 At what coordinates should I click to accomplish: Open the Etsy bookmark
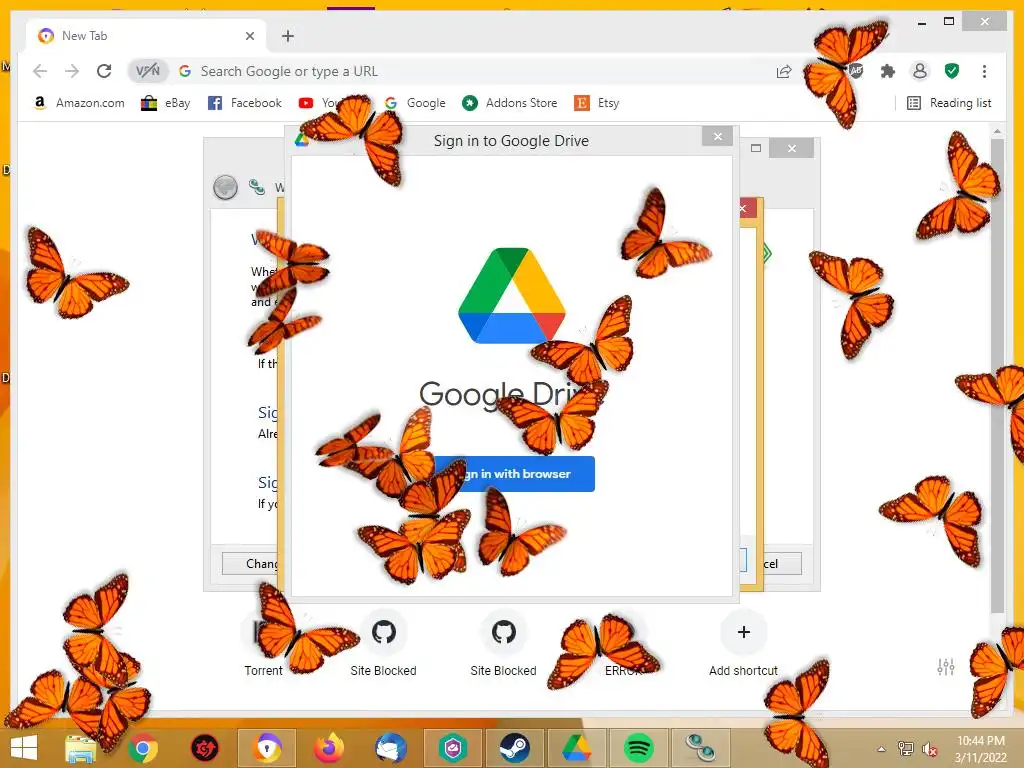tap(597, 103)
